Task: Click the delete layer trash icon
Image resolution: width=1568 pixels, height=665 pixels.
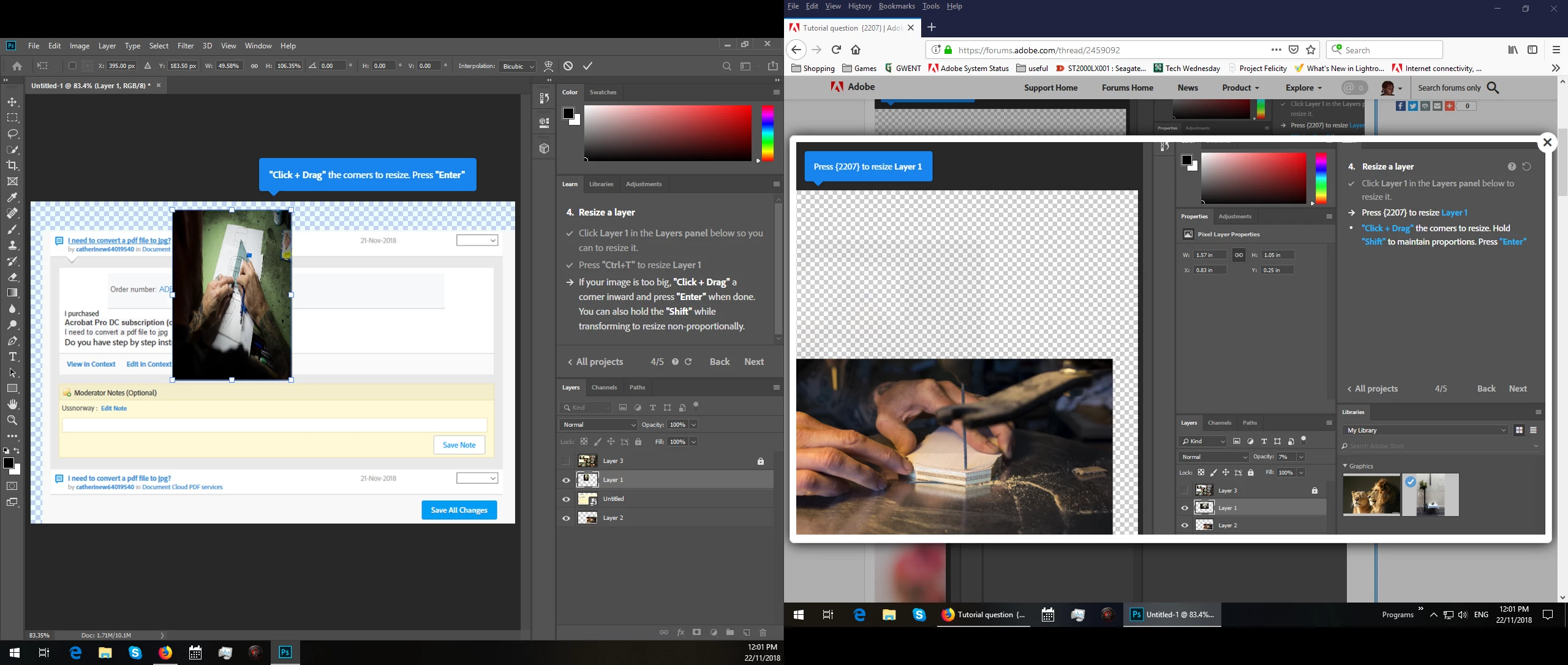Action: pos(763,633)
